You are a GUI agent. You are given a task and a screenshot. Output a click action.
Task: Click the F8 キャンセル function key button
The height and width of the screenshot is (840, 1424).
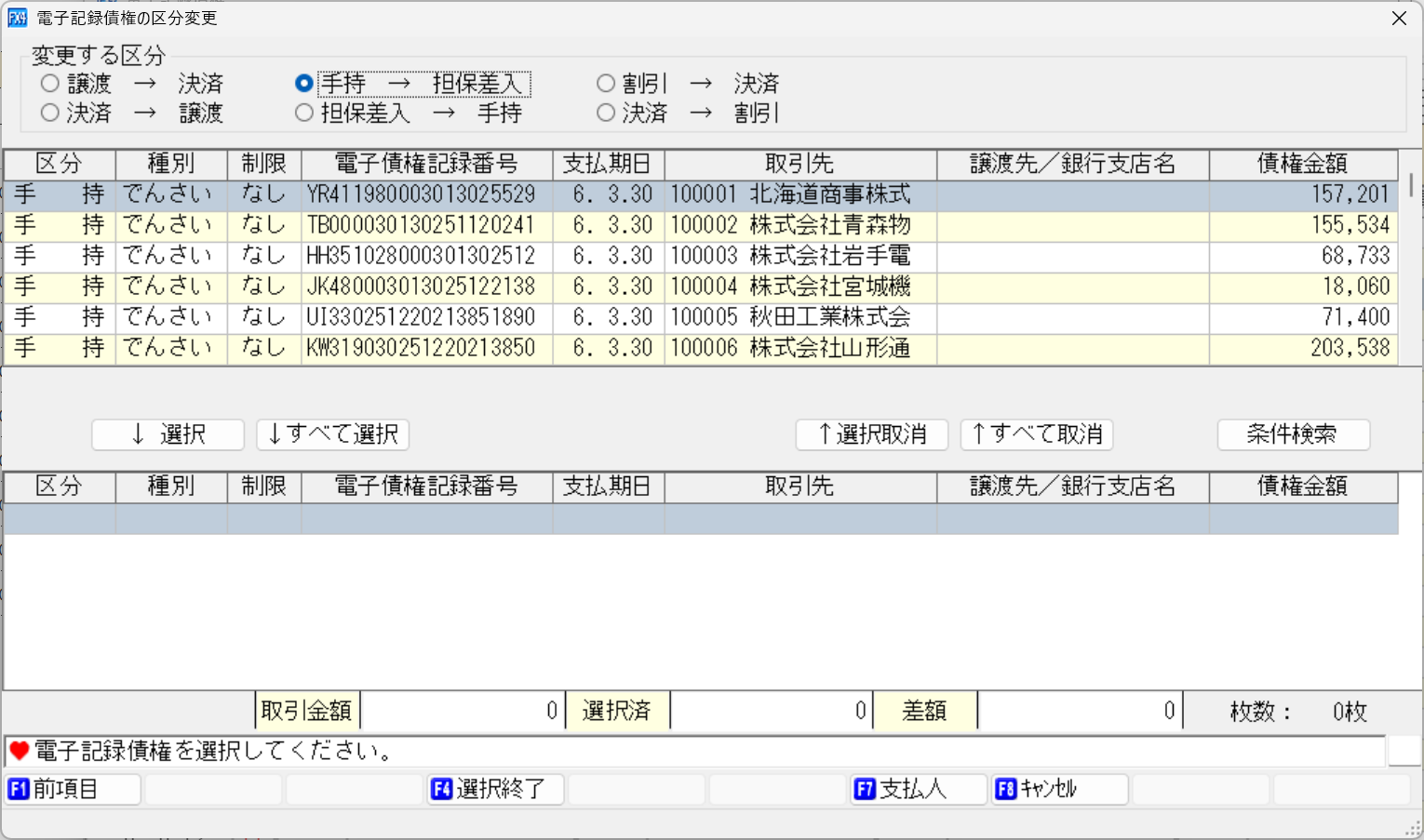(x=1058, y=789)
